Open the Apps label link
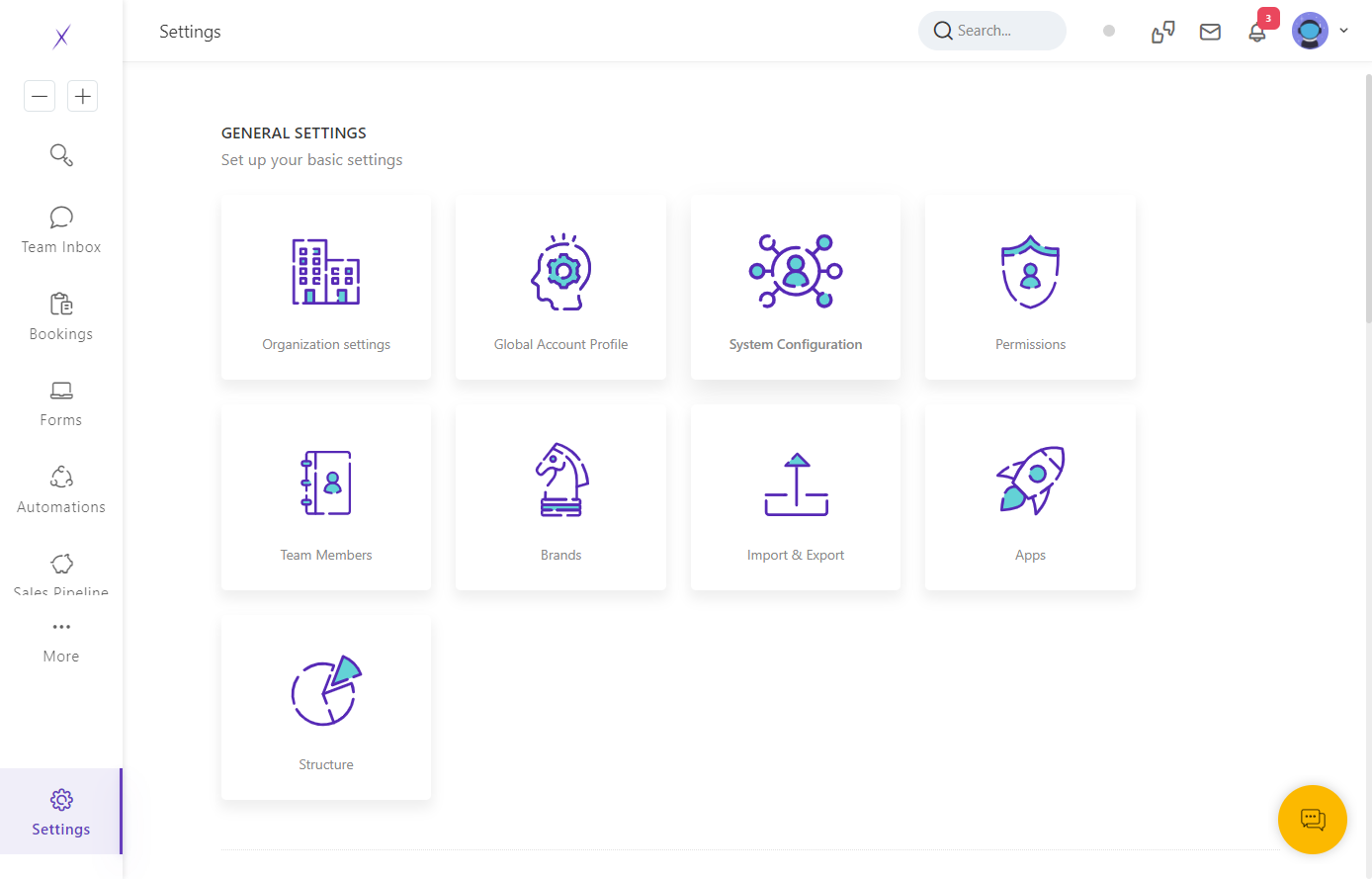 pos(1030,555)
